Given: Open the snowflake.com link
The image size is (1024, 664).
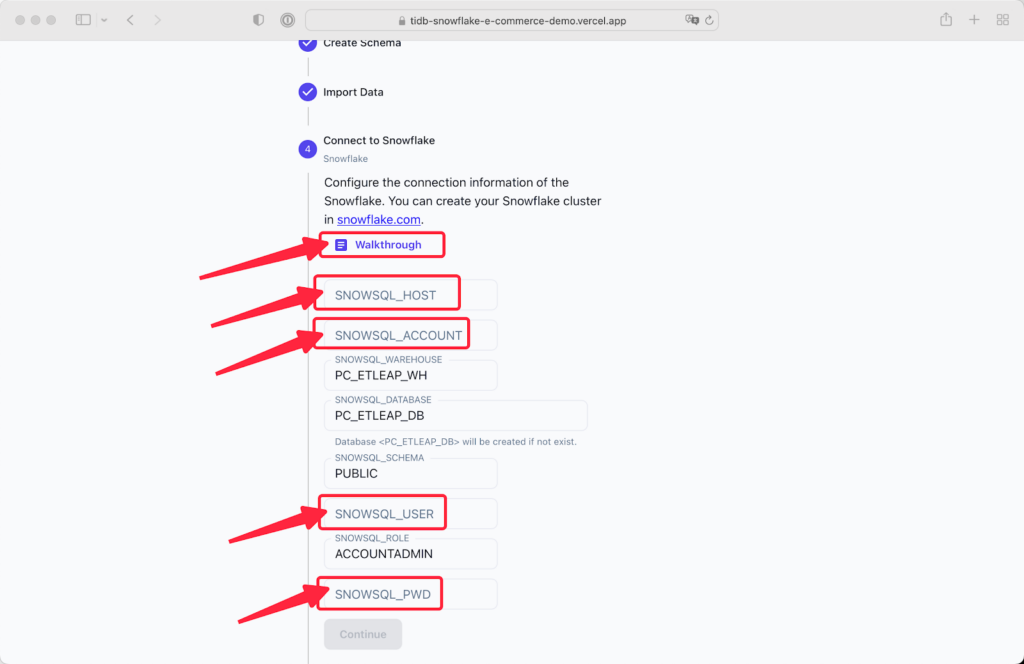Looking at the screenshot, I should (379, 219).
